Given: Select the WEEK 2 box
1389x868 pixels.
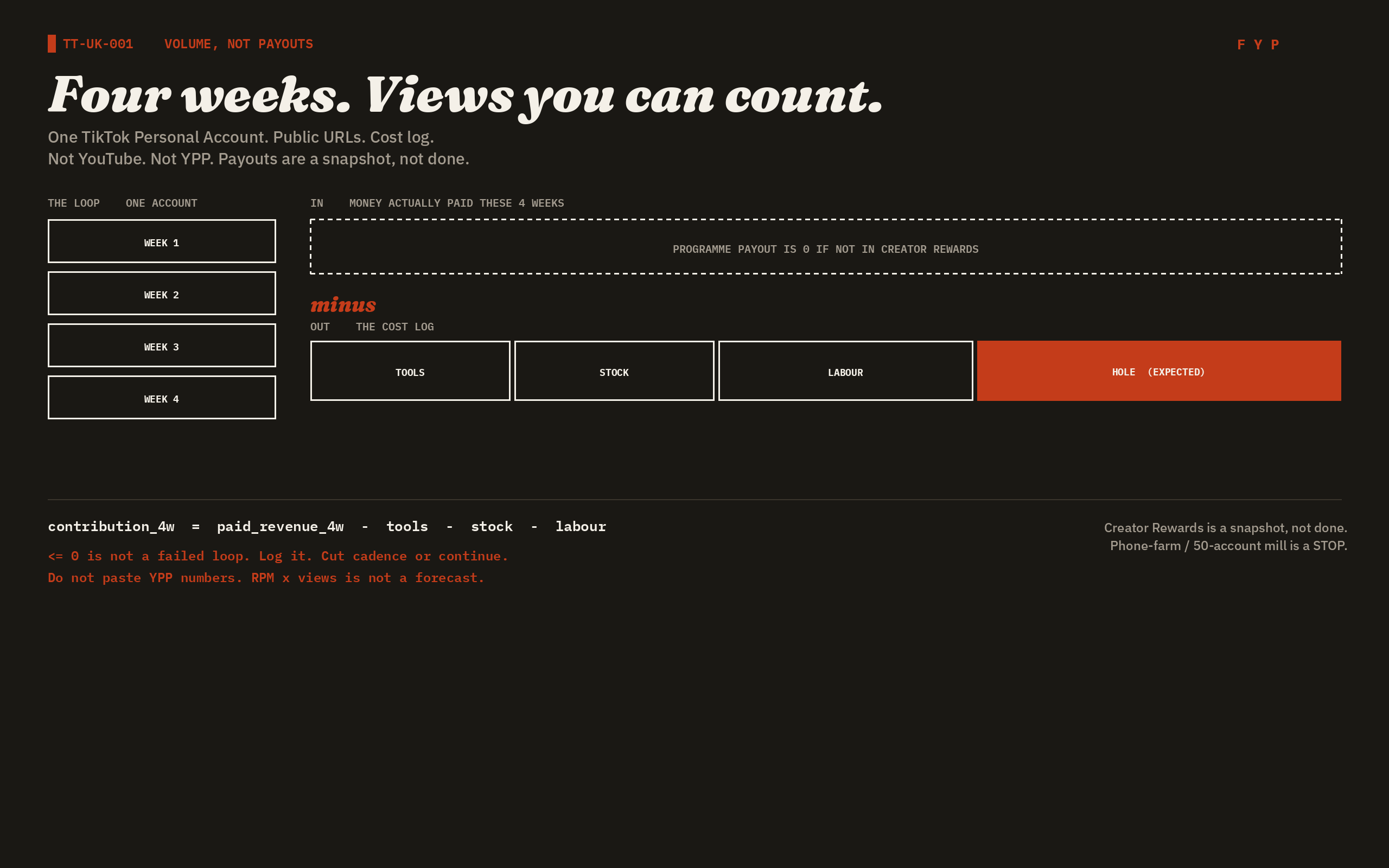Looking at the screenshot, I should click(x=161, y=293).
